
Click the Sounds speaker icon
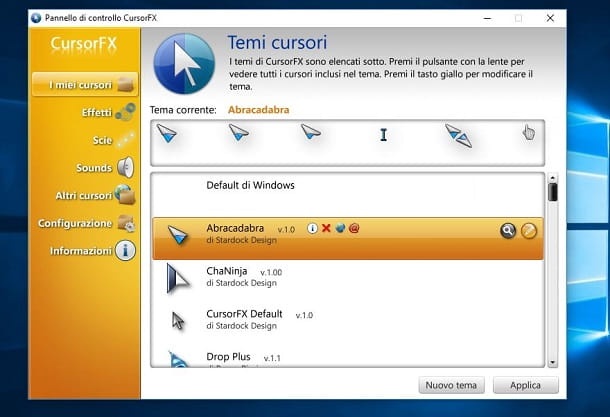coord(125,168)
